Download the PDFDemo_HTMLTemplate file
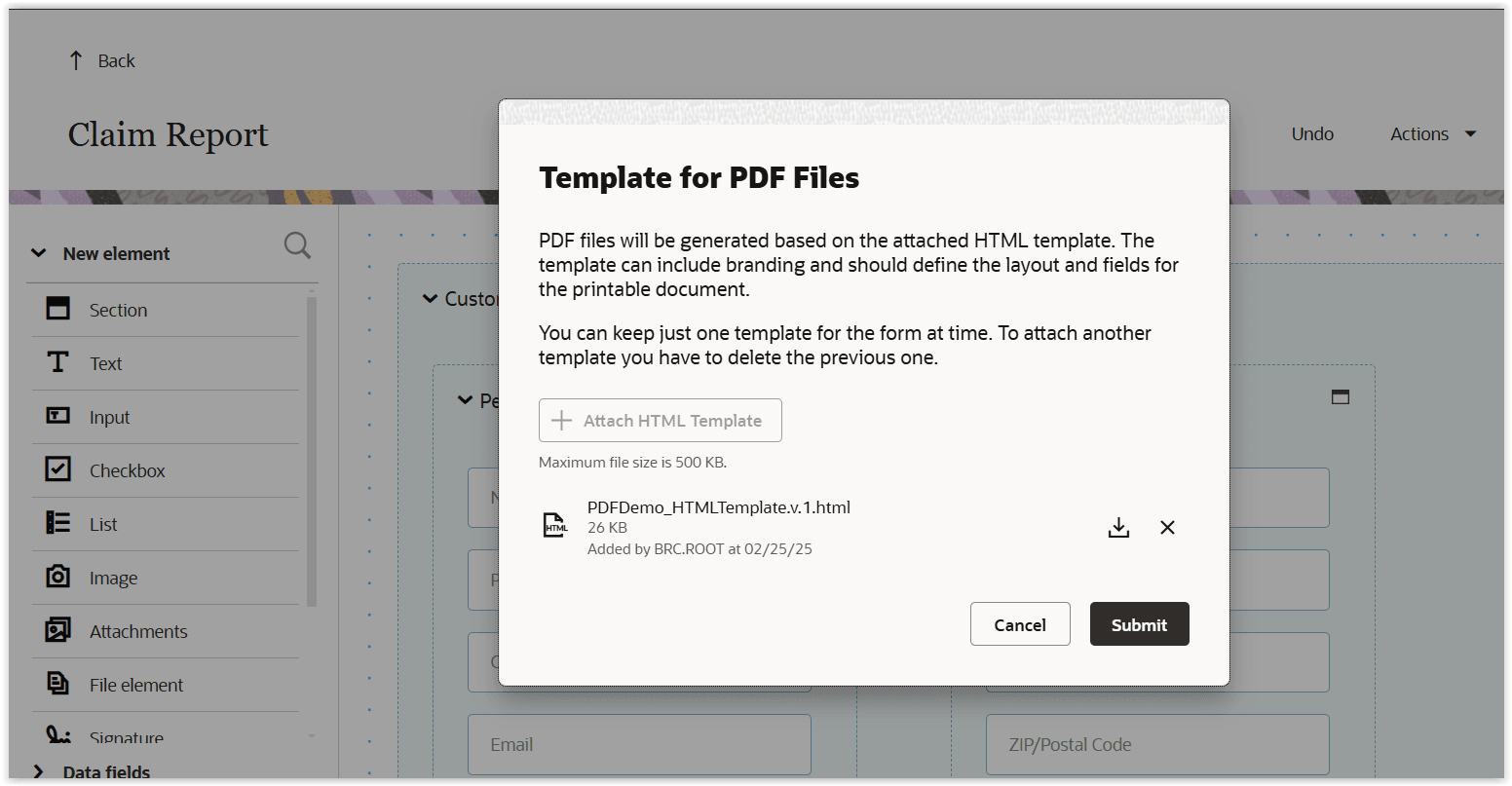 click(x=1118, y=528)
